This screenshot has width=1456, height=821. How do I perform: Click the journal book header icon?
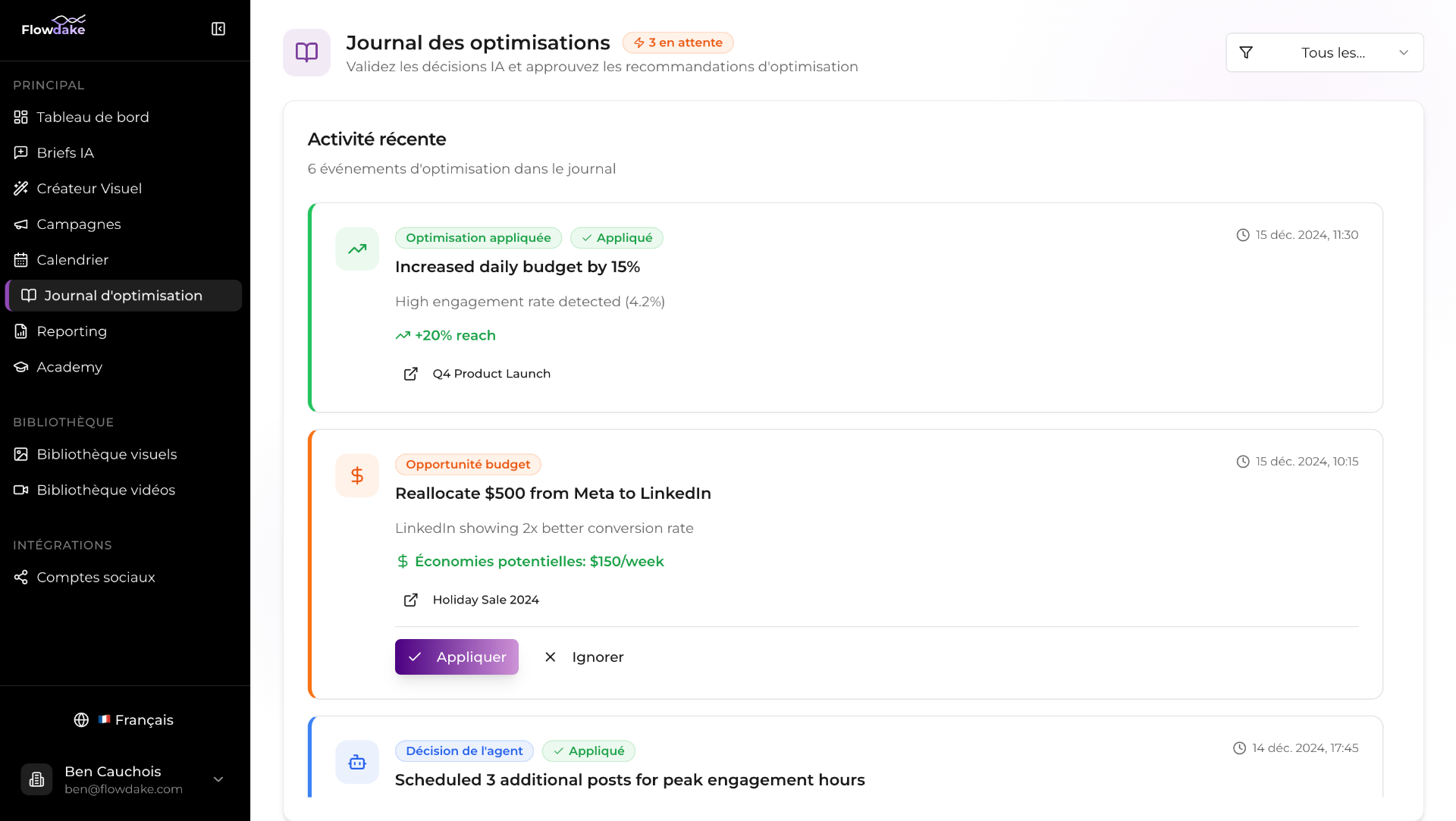[306, 52]
